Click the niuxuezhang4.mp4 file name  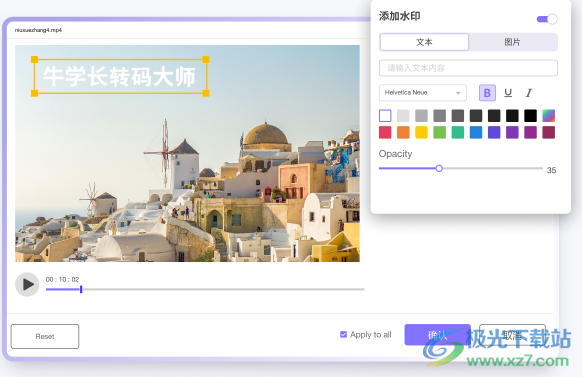(38, 30)
